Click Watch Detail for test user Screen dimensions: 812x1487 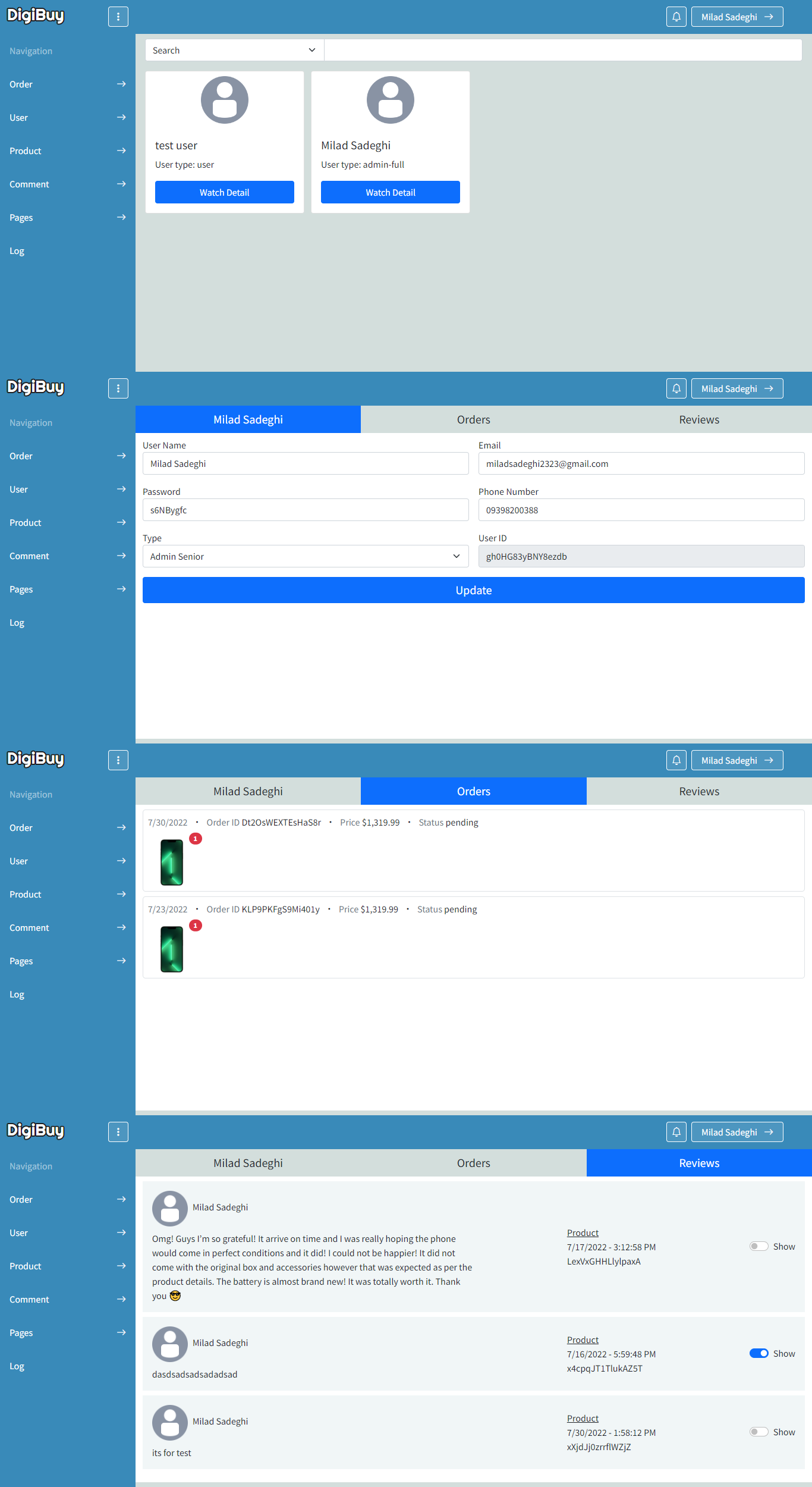(x=225, y=192)
